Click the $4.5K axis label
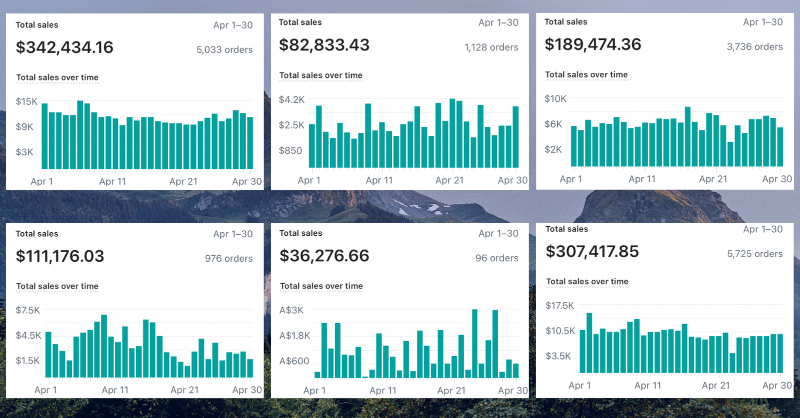Image resolution: width=800 pixels, height=418 pixels. [28, 335]
